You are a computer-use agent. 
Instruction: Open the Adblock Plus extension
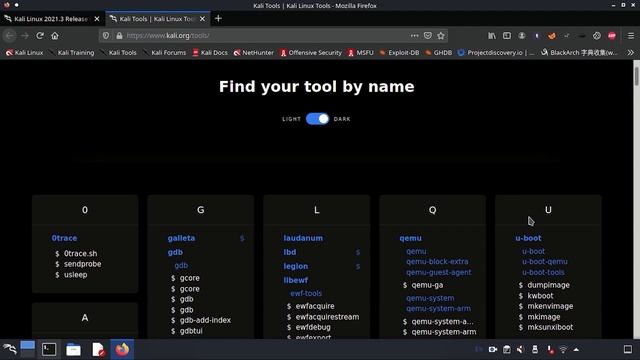612,36
